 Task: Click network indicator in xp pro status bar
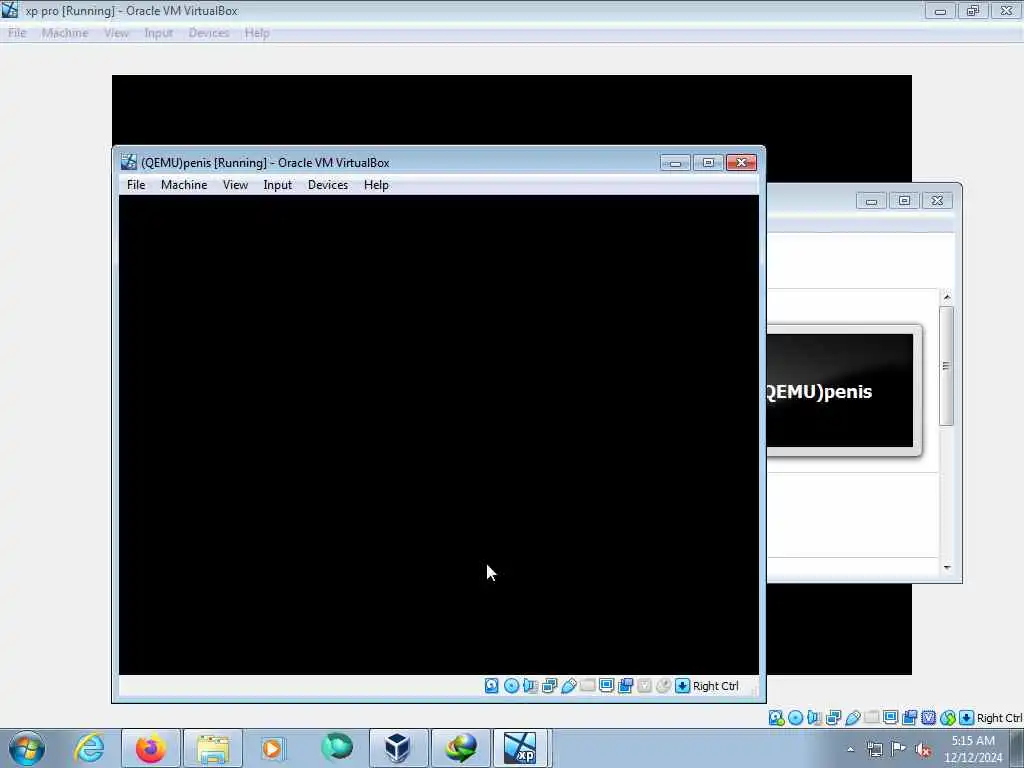pyautogui.click(x=833, y=718)
